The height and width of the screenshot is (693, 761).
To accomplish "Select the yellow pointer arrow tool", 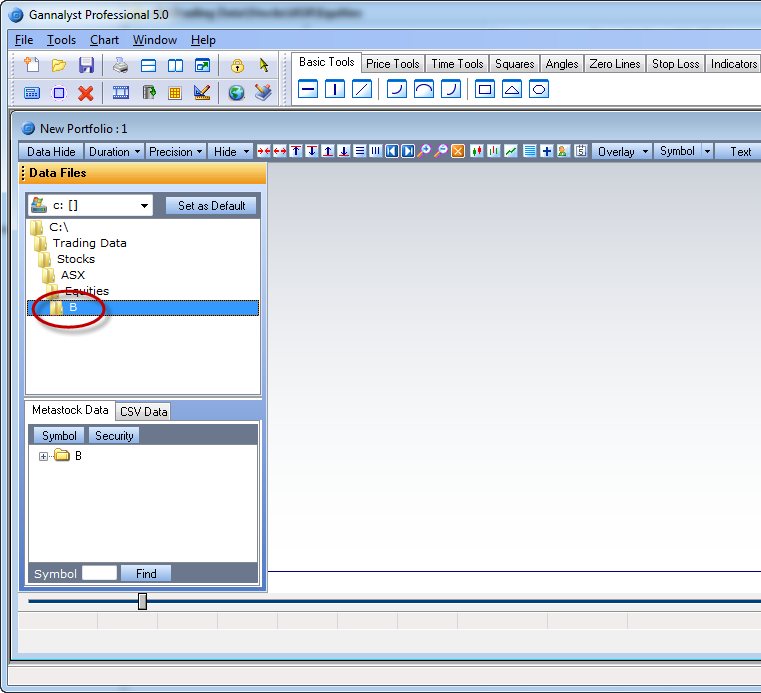I will click(264, 65).
